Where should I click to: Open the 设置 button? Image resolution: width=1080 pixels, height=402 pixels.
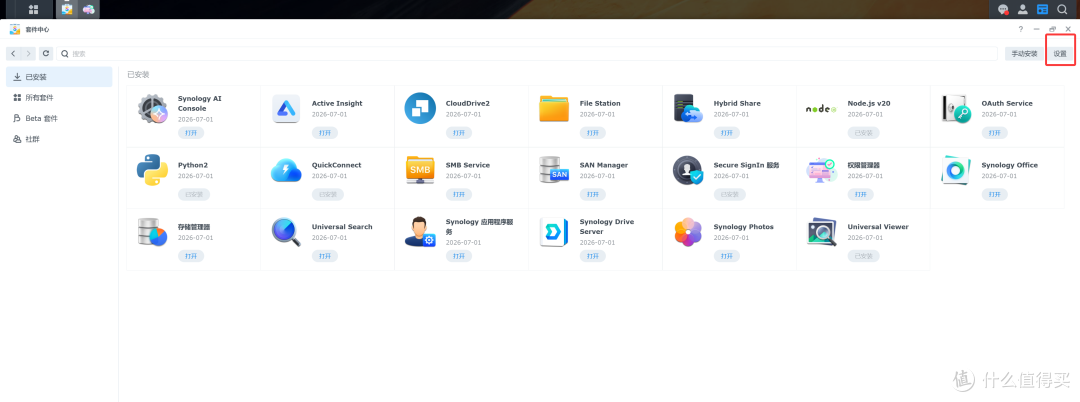1060,54
